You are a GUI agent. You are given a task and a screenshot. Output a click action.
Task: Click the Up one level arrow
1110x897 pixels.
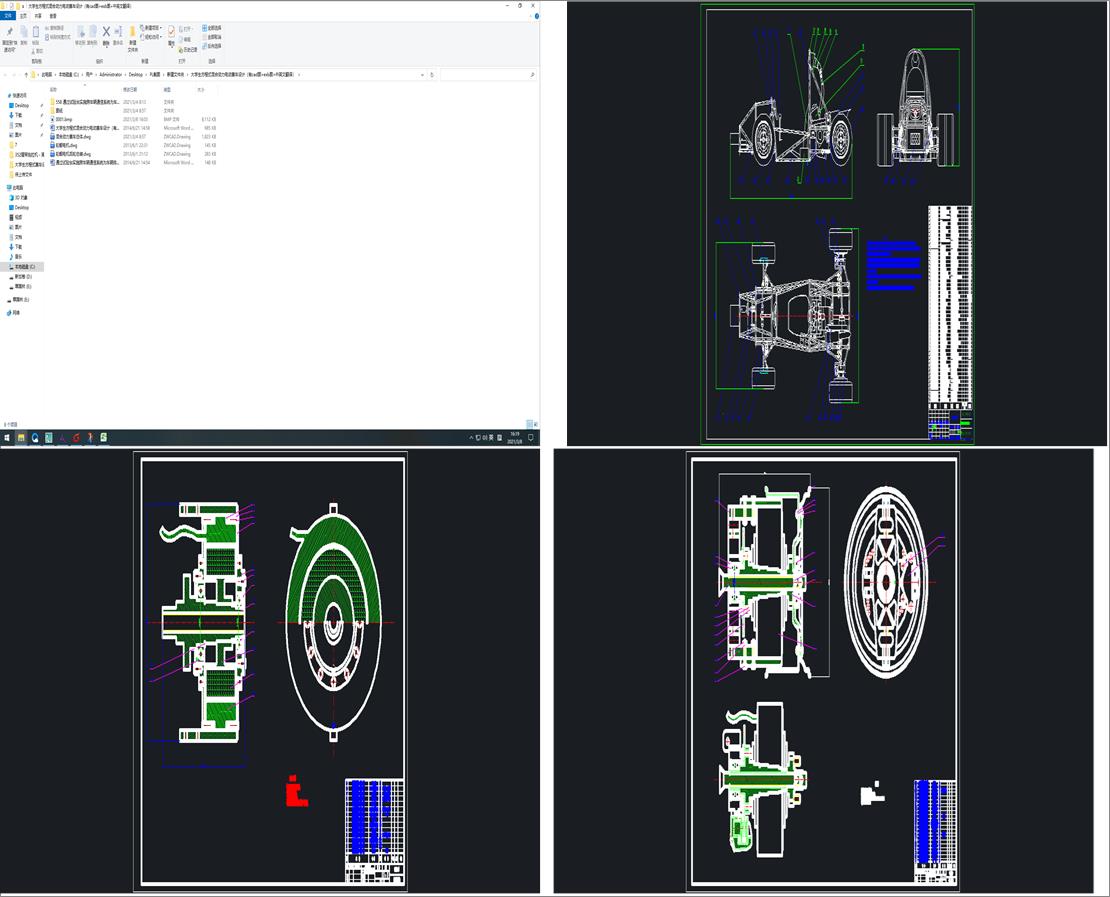coord(26,74)
